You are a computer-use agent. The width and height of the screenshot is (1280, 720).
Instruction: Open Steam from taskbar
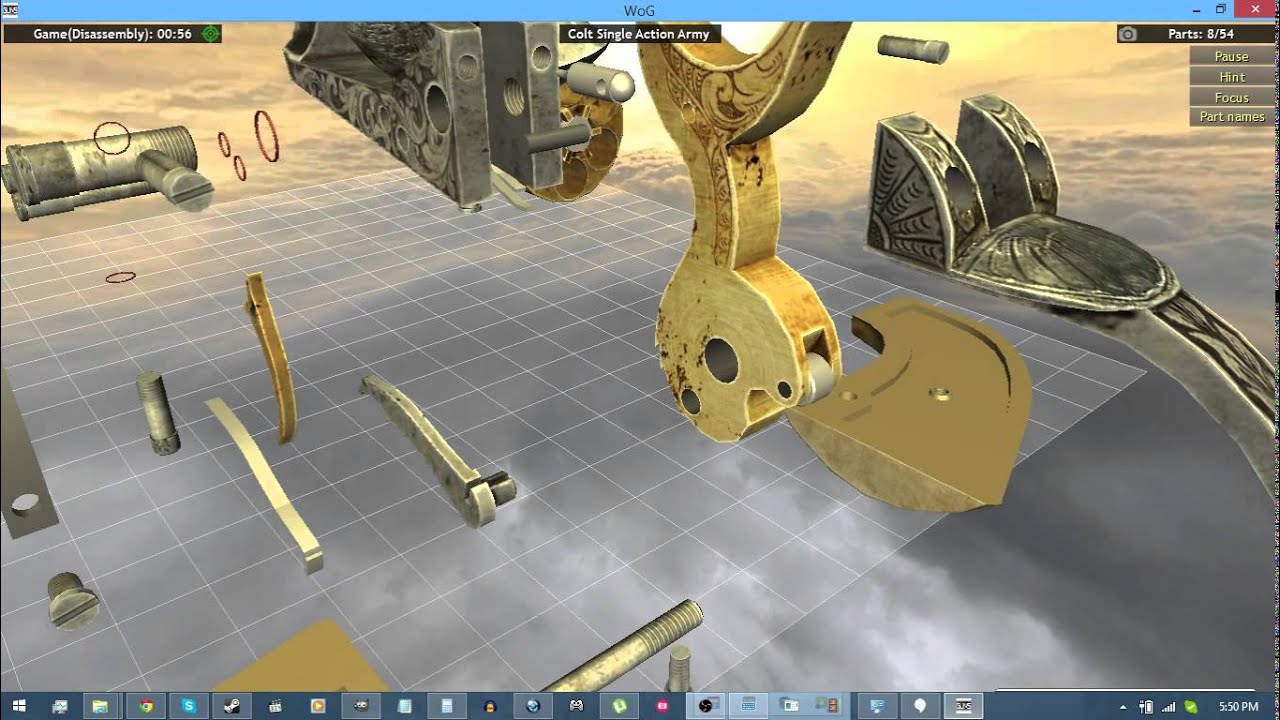[x=231, y=706]
